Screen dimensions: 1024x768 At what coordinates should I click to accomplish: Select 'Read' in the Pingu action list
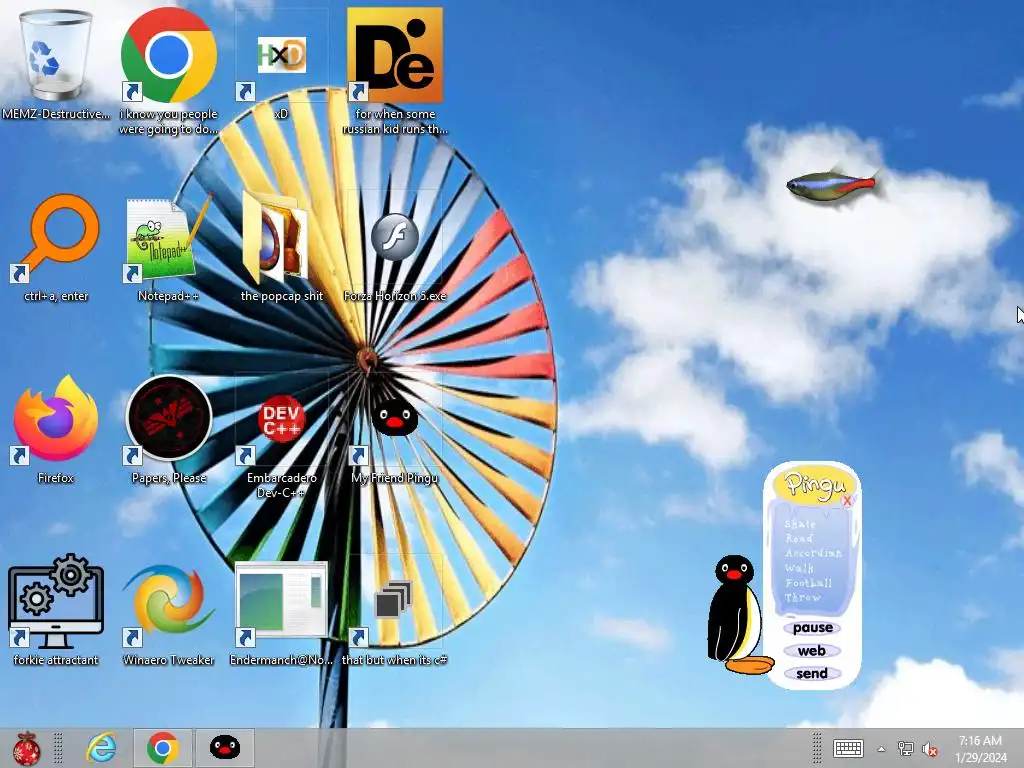click(799, 539)
